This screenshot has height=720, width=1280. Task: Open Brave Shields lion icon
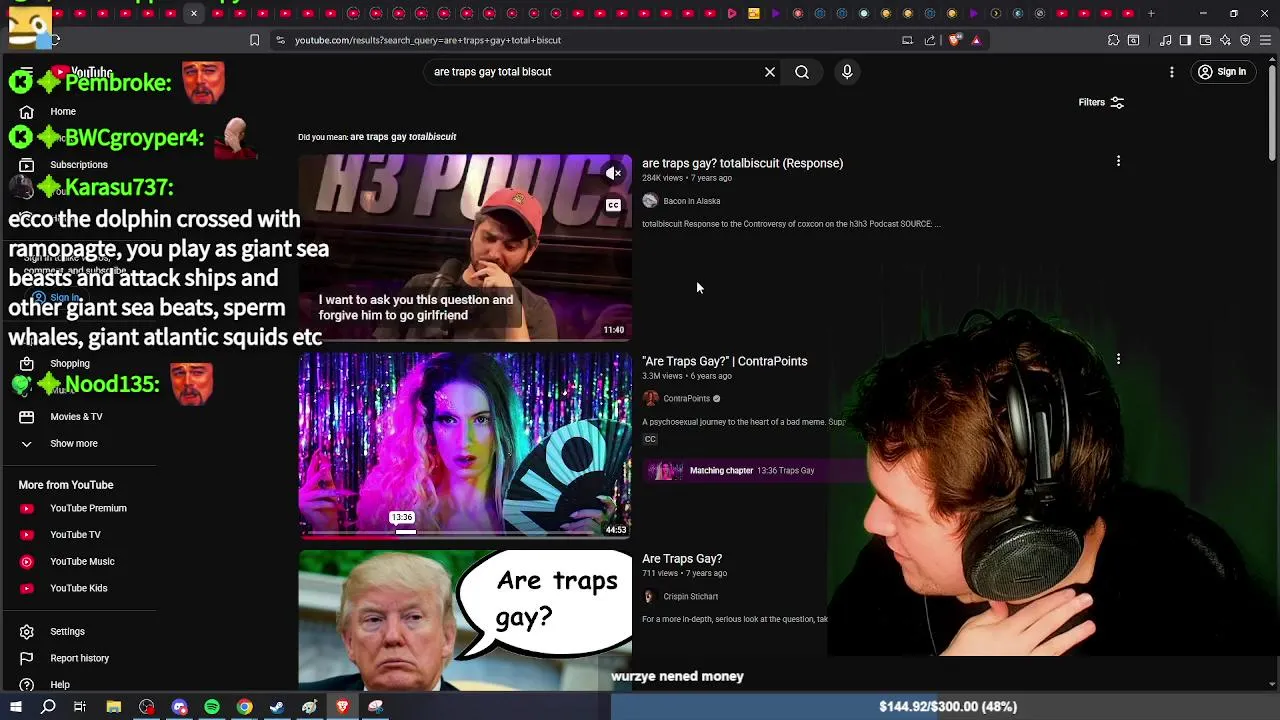955,40
